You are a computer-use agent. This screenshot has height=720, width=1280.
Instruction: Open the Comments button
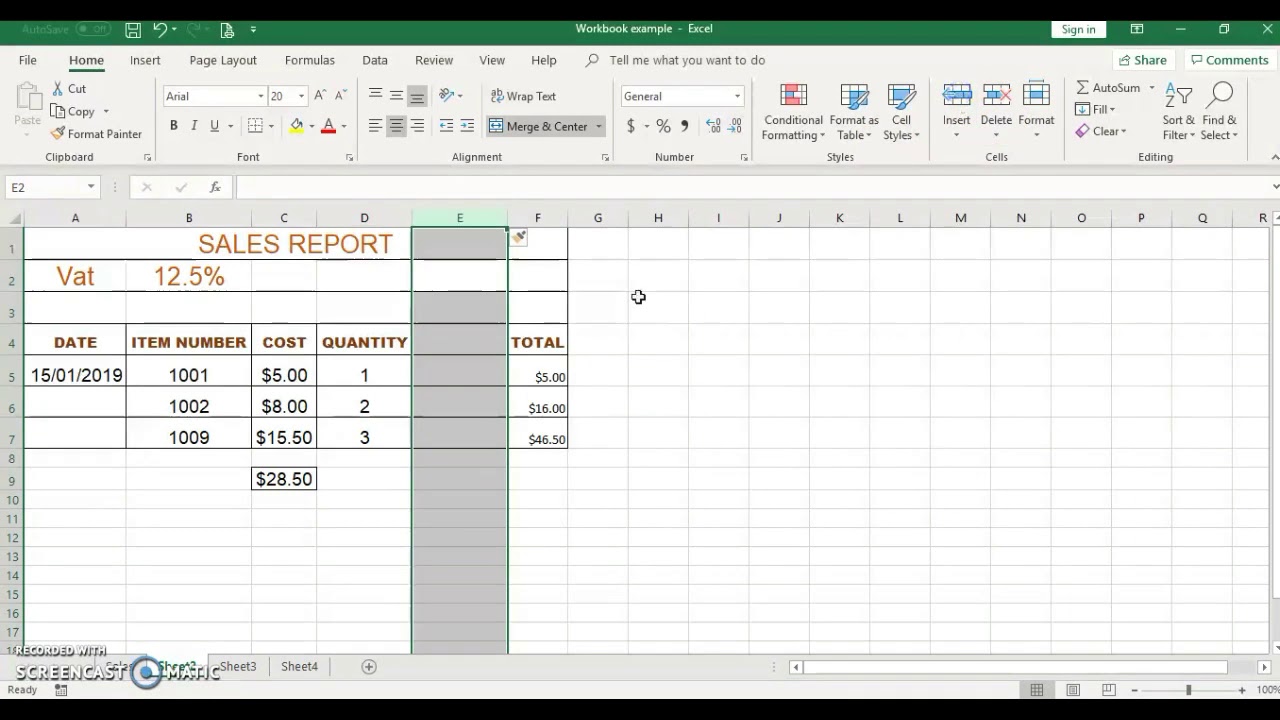pyautogui.click(x=1229, y=60)
